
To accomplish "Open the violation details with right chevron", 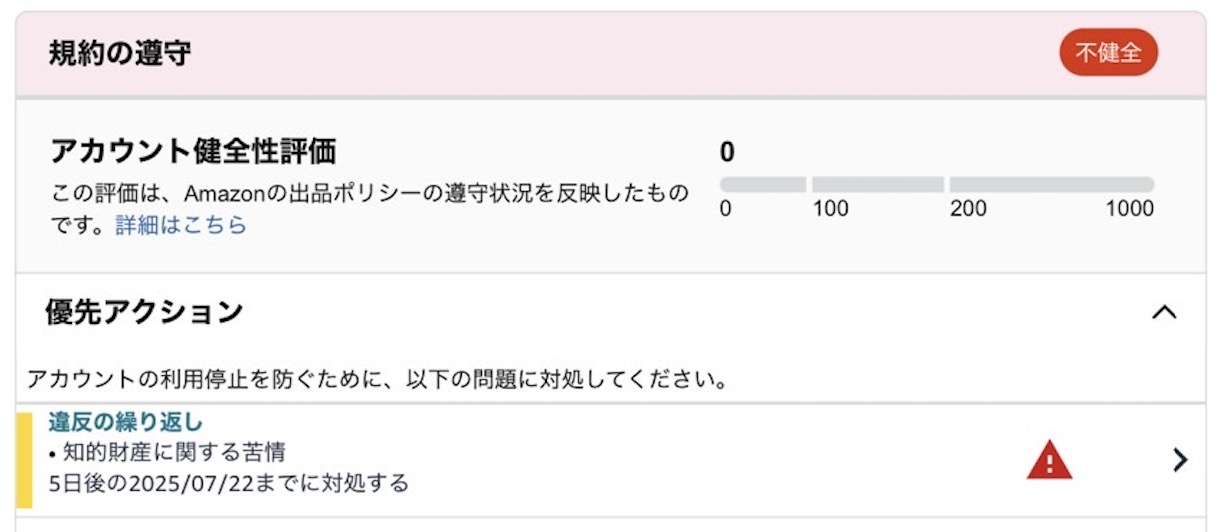I will pyautogui.click(x=1181, y=460).
